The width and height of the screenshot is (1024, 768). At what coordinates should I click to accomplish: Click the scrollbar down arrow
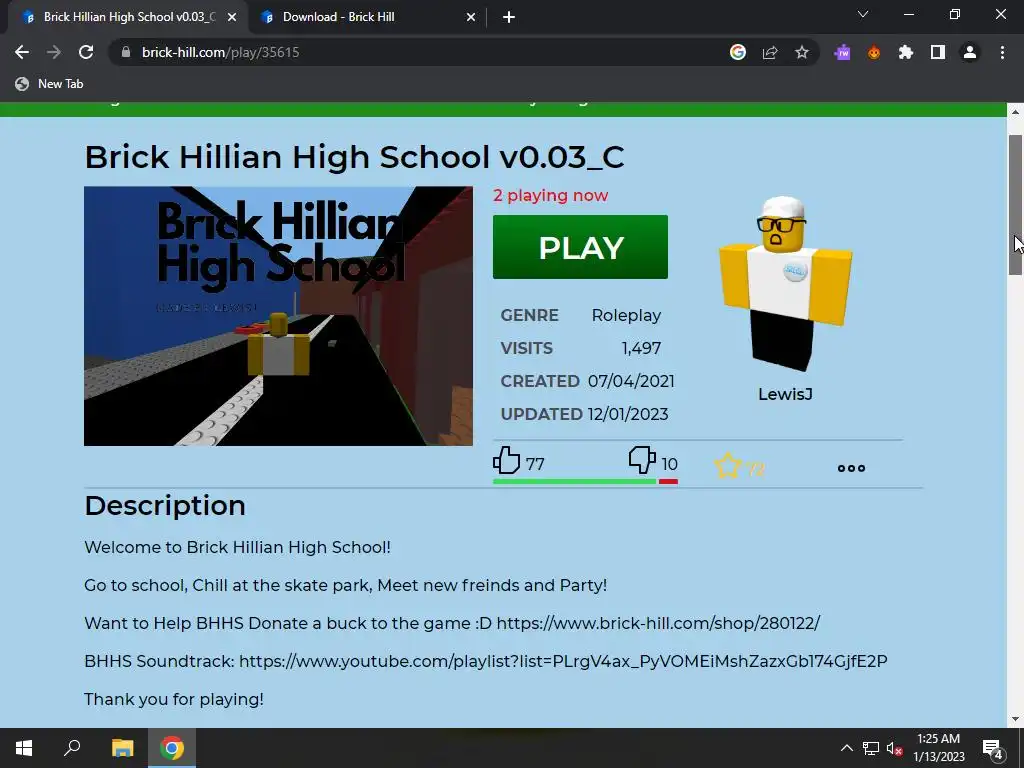pos(1015,719)
